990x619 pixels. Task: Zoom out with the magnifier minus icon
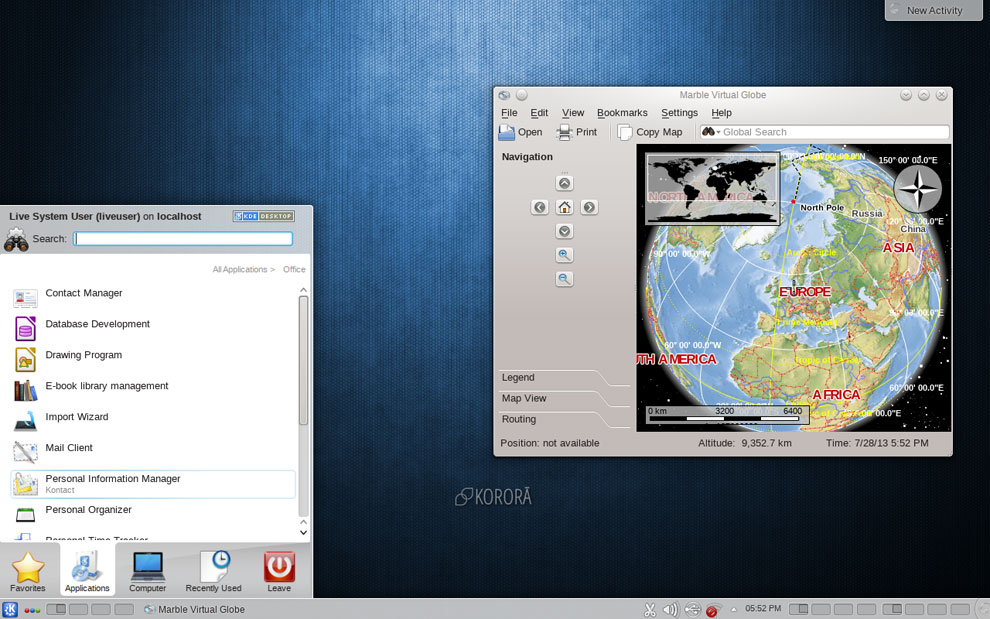(x=564, y=279)
